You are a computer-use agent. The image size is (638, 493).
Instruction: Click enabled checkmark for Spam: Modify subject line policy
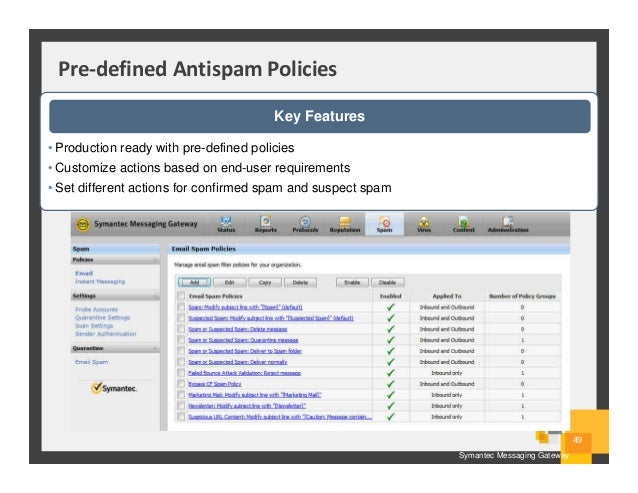391,307
